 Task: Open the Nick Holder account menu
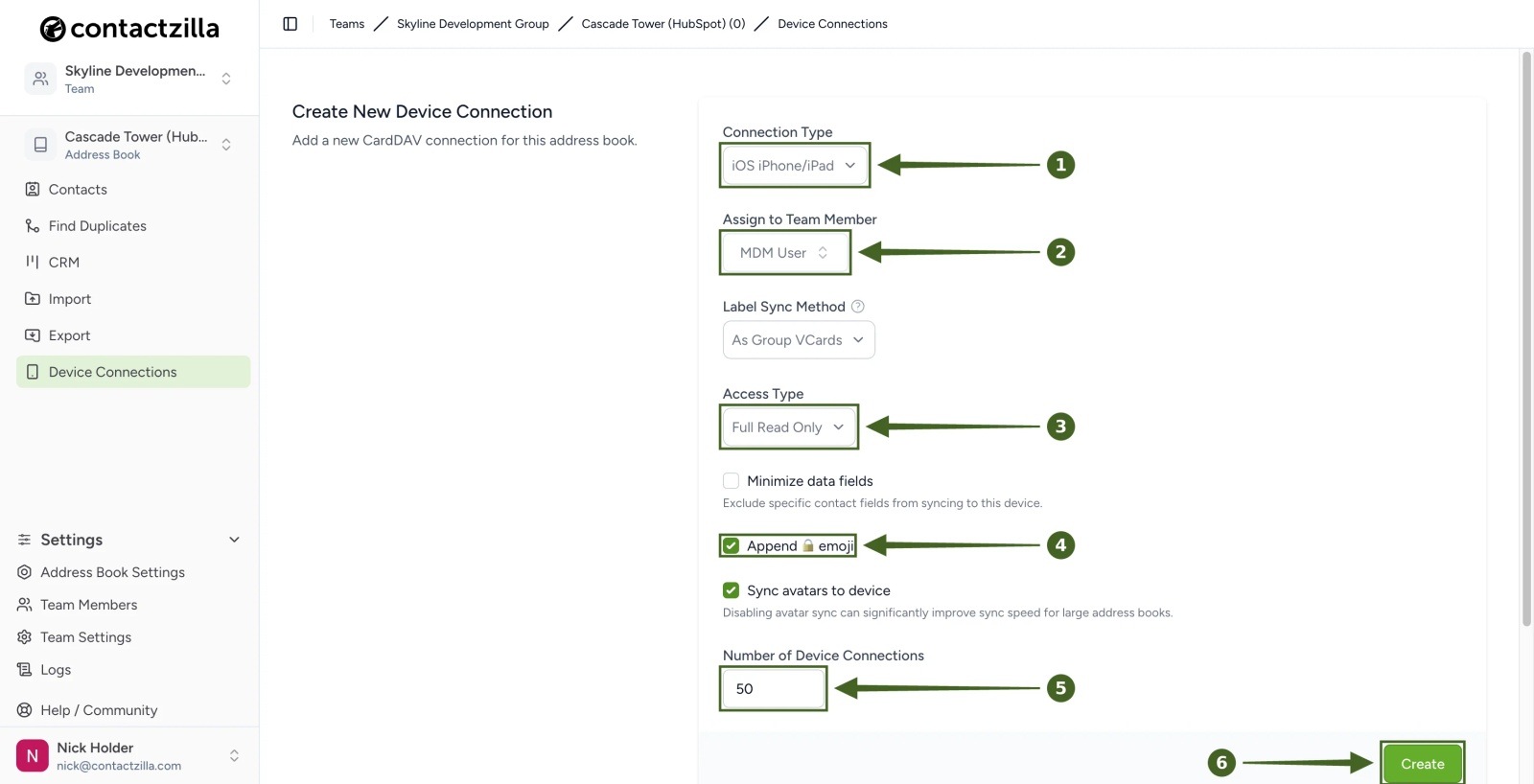(129, 756)
